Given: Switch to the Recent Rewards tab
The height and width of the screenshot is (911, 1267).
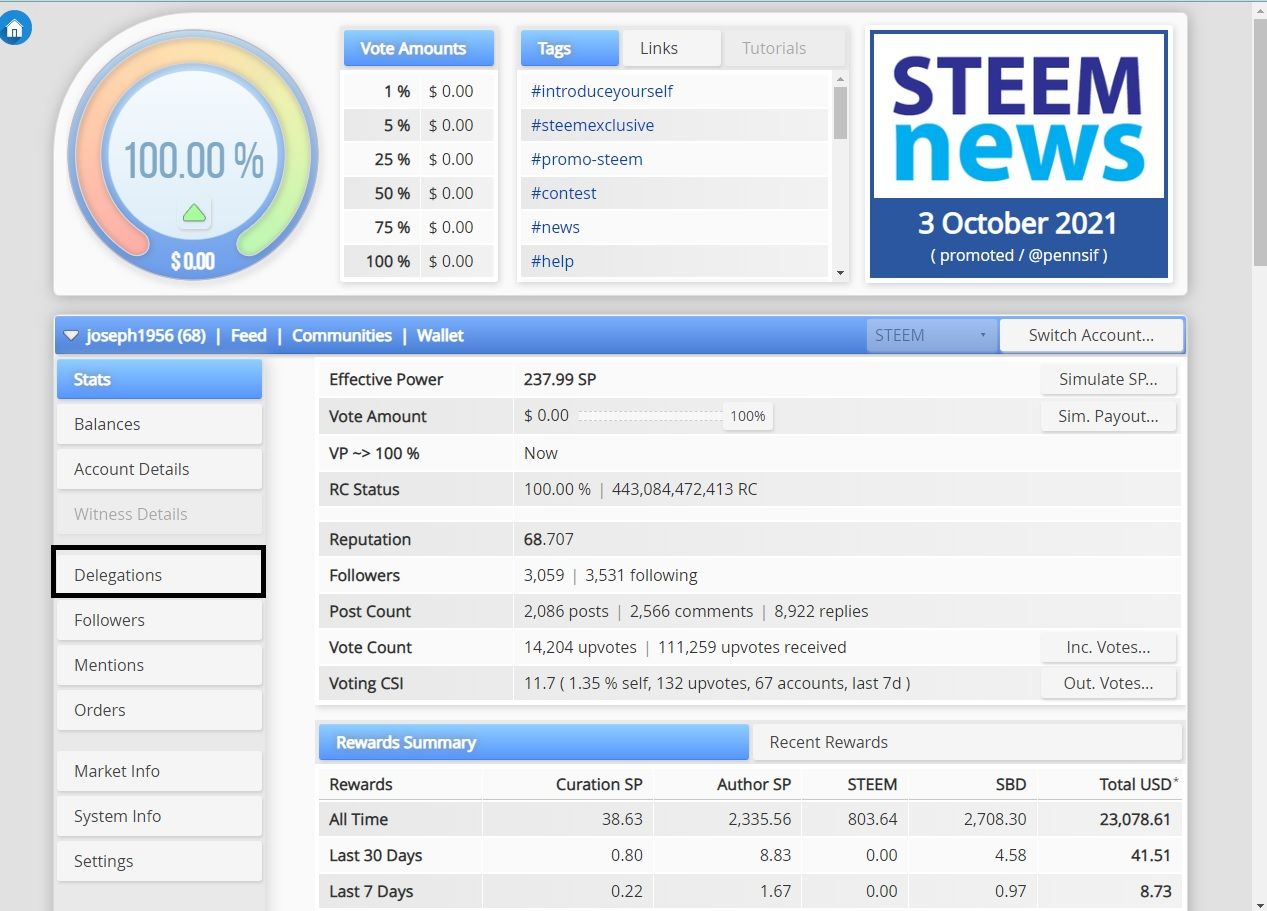Looking at the screenshot, I should click(x=967, y=742).
